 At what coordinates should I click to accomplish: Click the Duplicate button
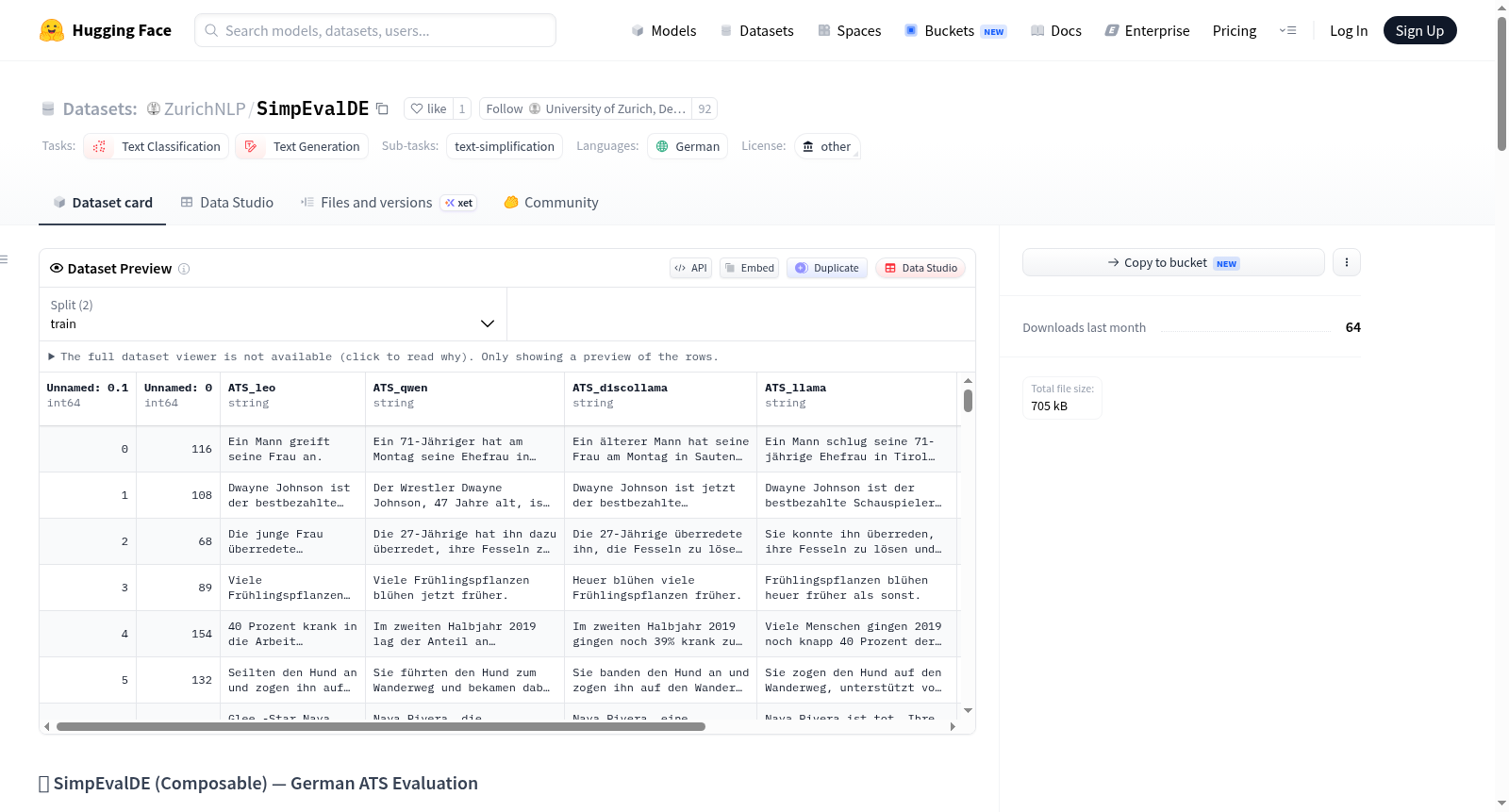(x=827, y=268)
